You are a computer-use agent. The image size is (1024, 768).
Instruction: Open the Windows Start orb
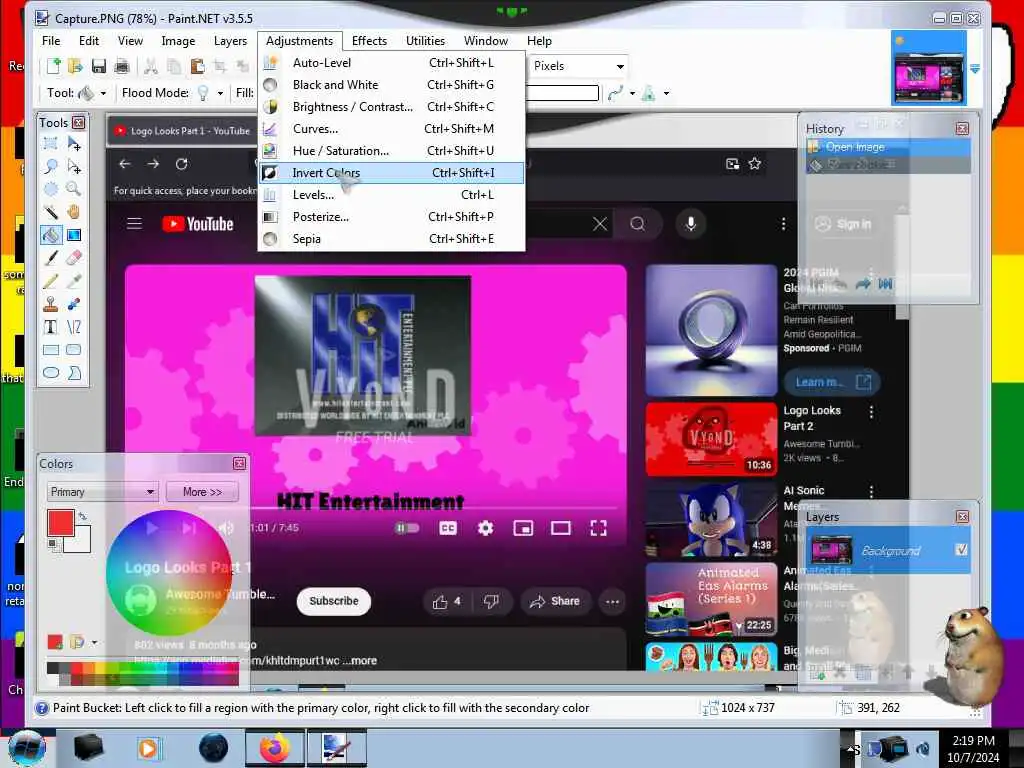point(26,748)
